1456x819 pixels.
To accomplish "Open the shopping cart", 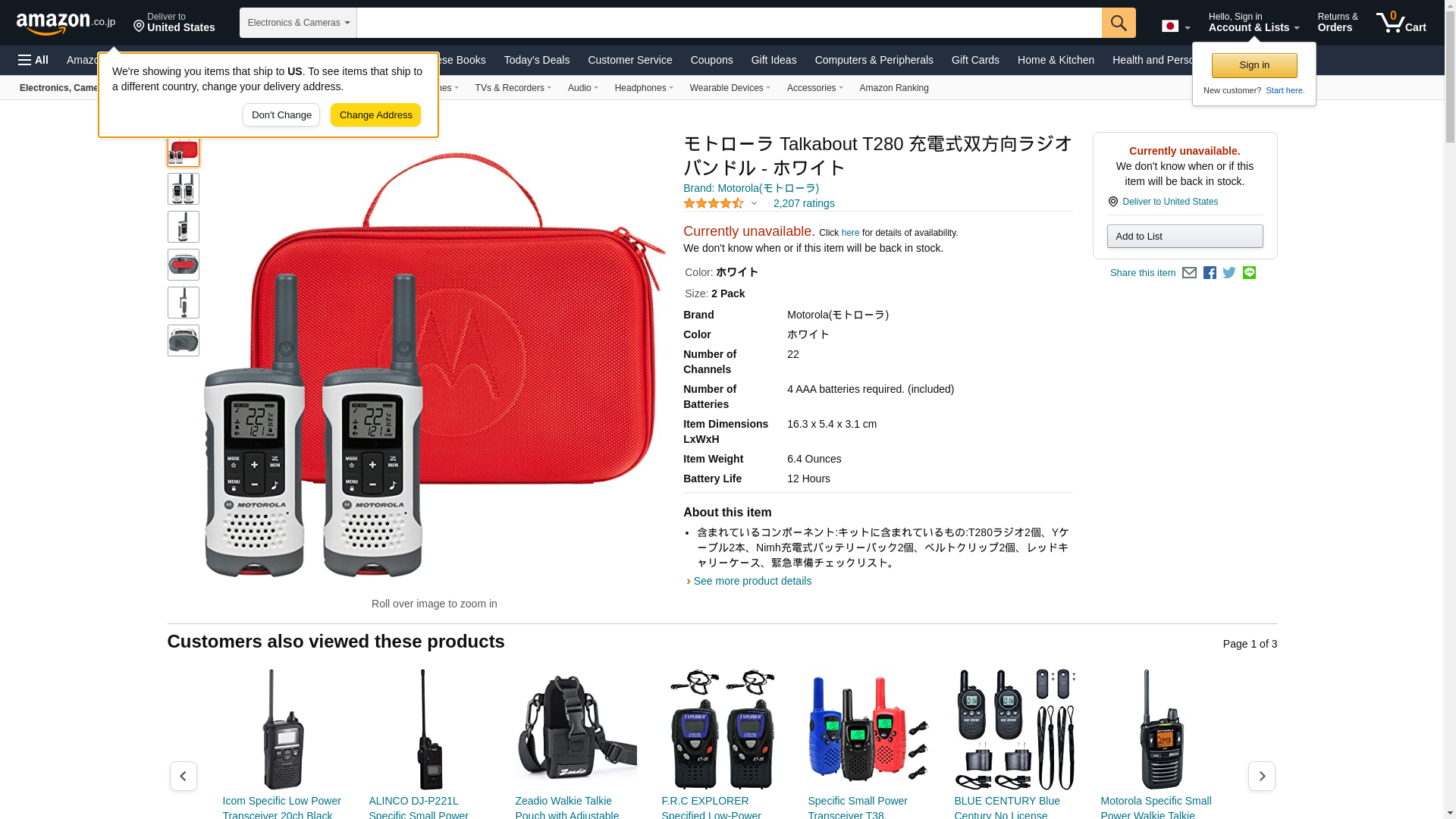I will point(1401,22).
